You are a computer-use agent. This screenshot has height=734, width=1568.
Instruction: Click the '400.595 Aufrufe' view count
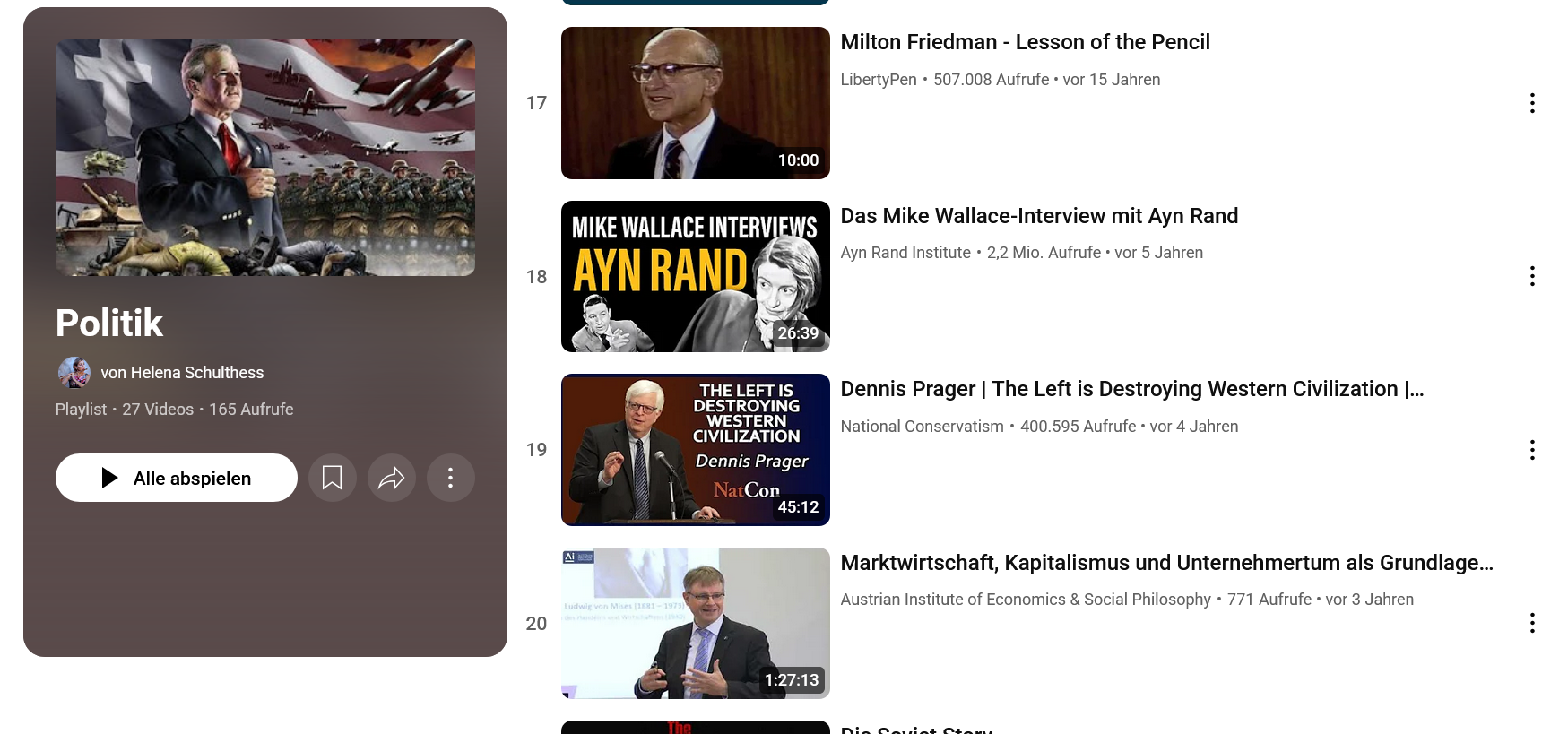[1078, 427]
